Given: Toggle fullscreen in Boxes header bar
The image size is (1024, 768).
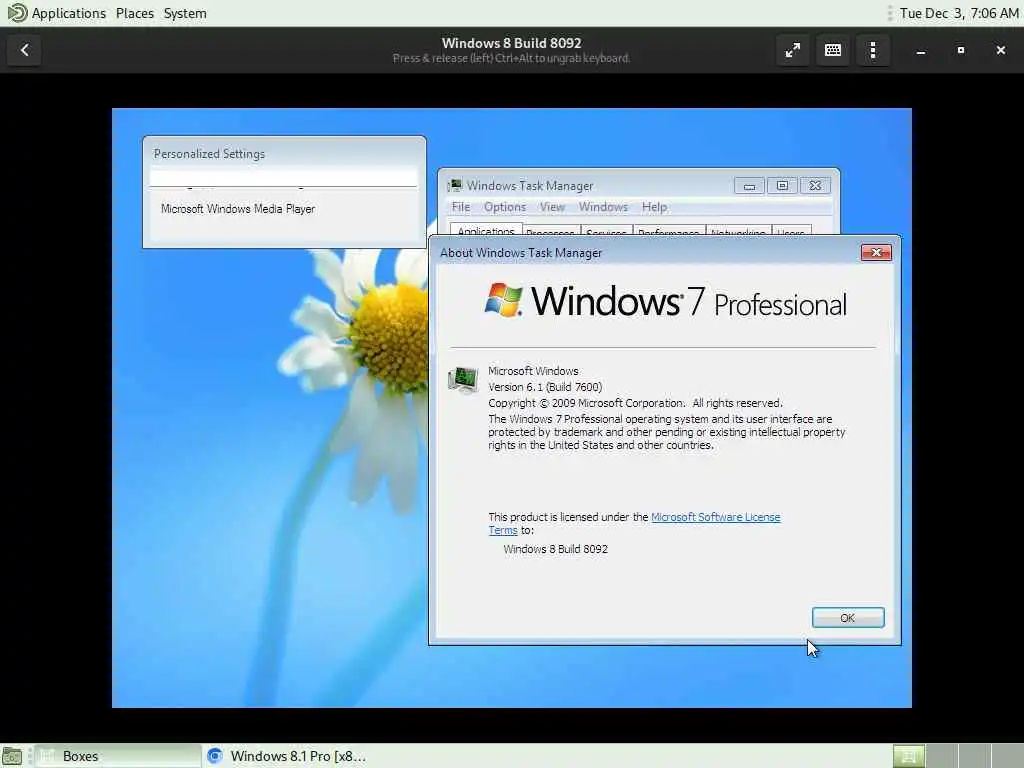Looking at the screenshot, I should pos(793,50).
